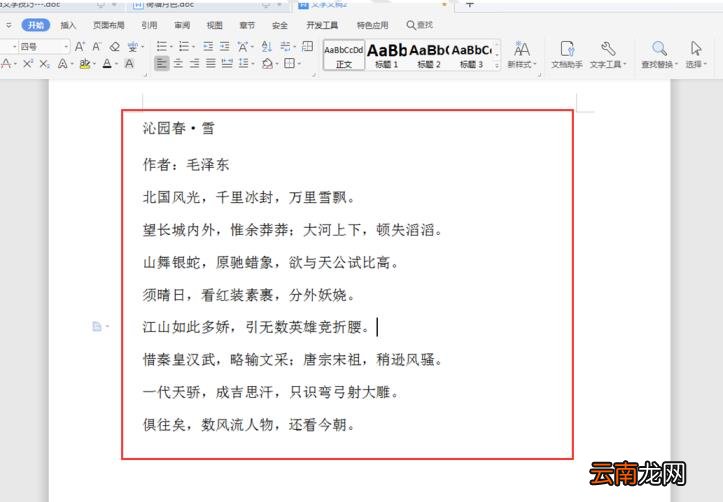Toggle align left

(161, 64)
